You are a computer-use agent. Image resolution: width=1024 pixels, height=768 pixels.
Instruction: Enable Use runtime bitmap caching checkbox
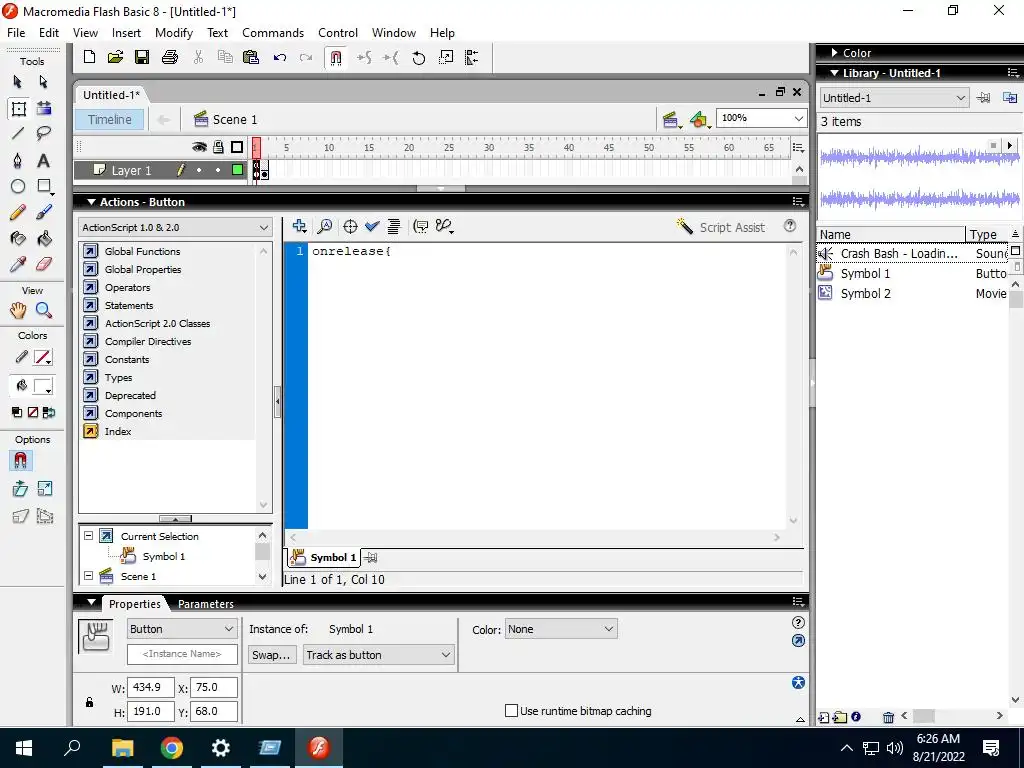coord(511,711)
